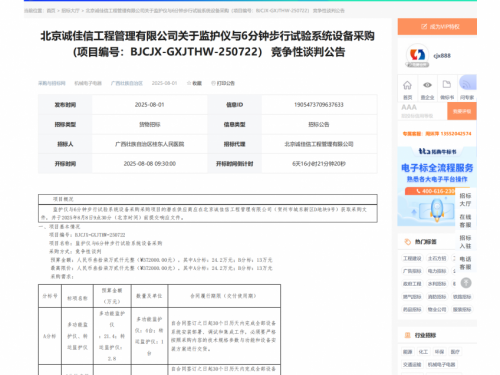Select the 水利招标 hot tag

tap(437, 284)
